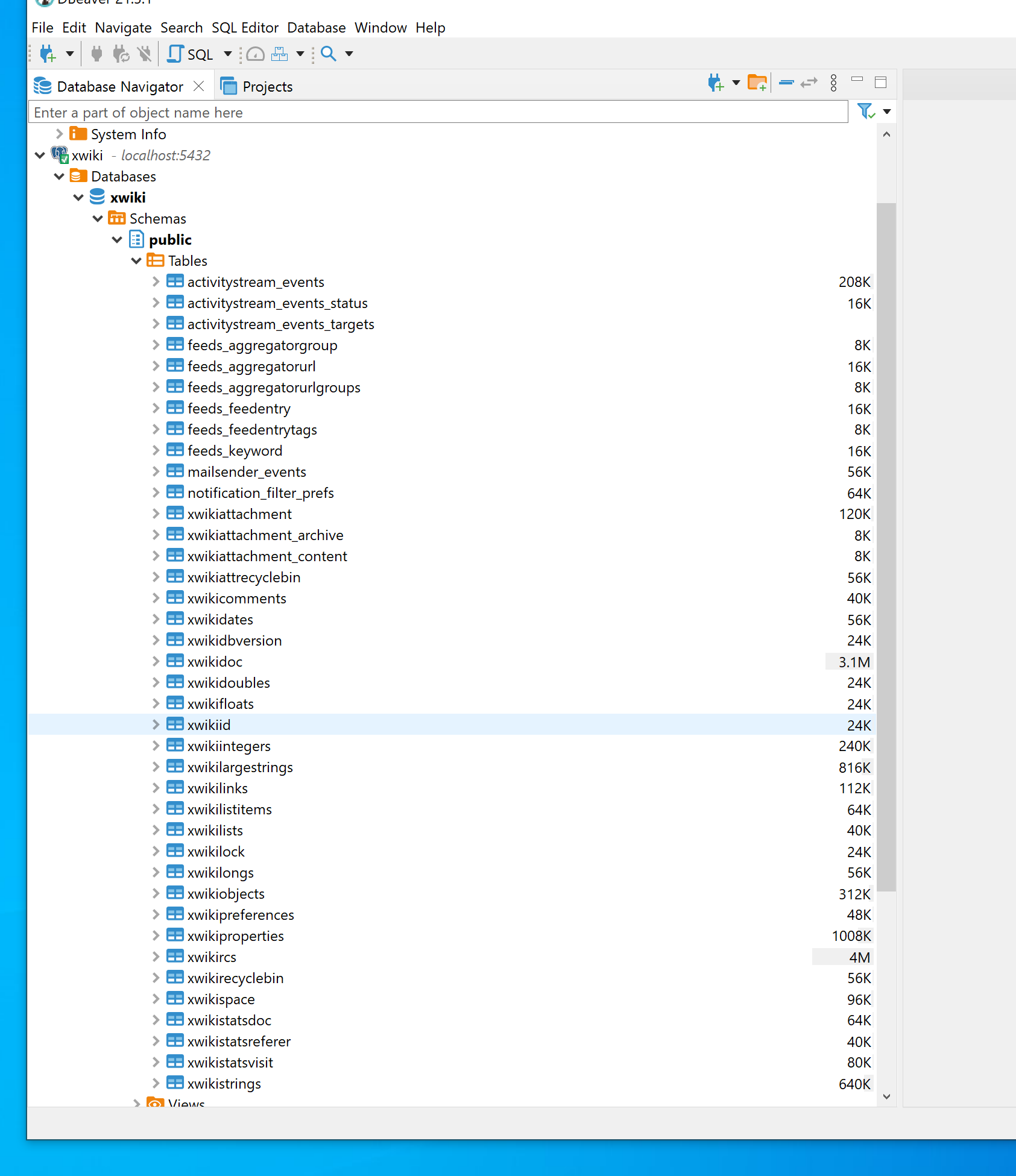Expand the System Info node
The image size is (1016, 1176).
(x=59, y=134)
